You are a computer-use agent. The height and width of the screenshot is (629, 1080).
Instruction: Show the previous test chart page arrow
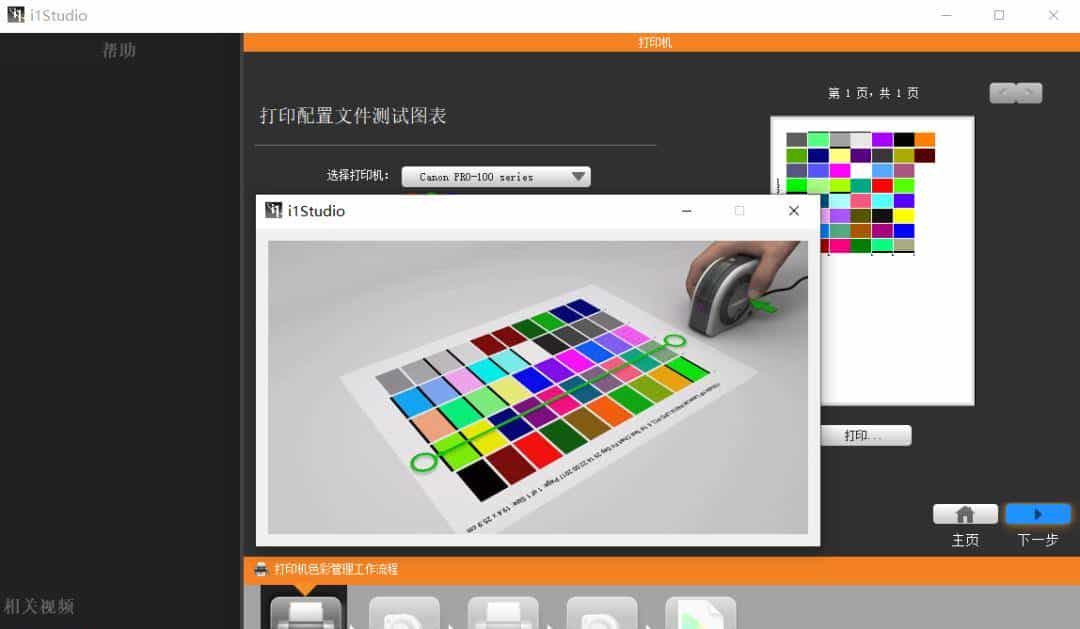1003,93
